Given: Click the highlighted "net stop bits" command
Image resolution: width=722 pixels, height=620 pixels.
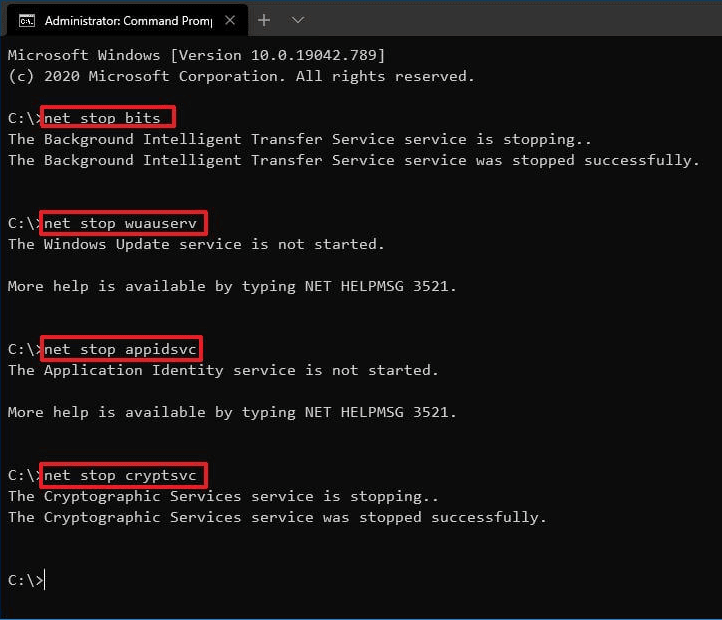Looking at the screenshot, I should 108,117.
